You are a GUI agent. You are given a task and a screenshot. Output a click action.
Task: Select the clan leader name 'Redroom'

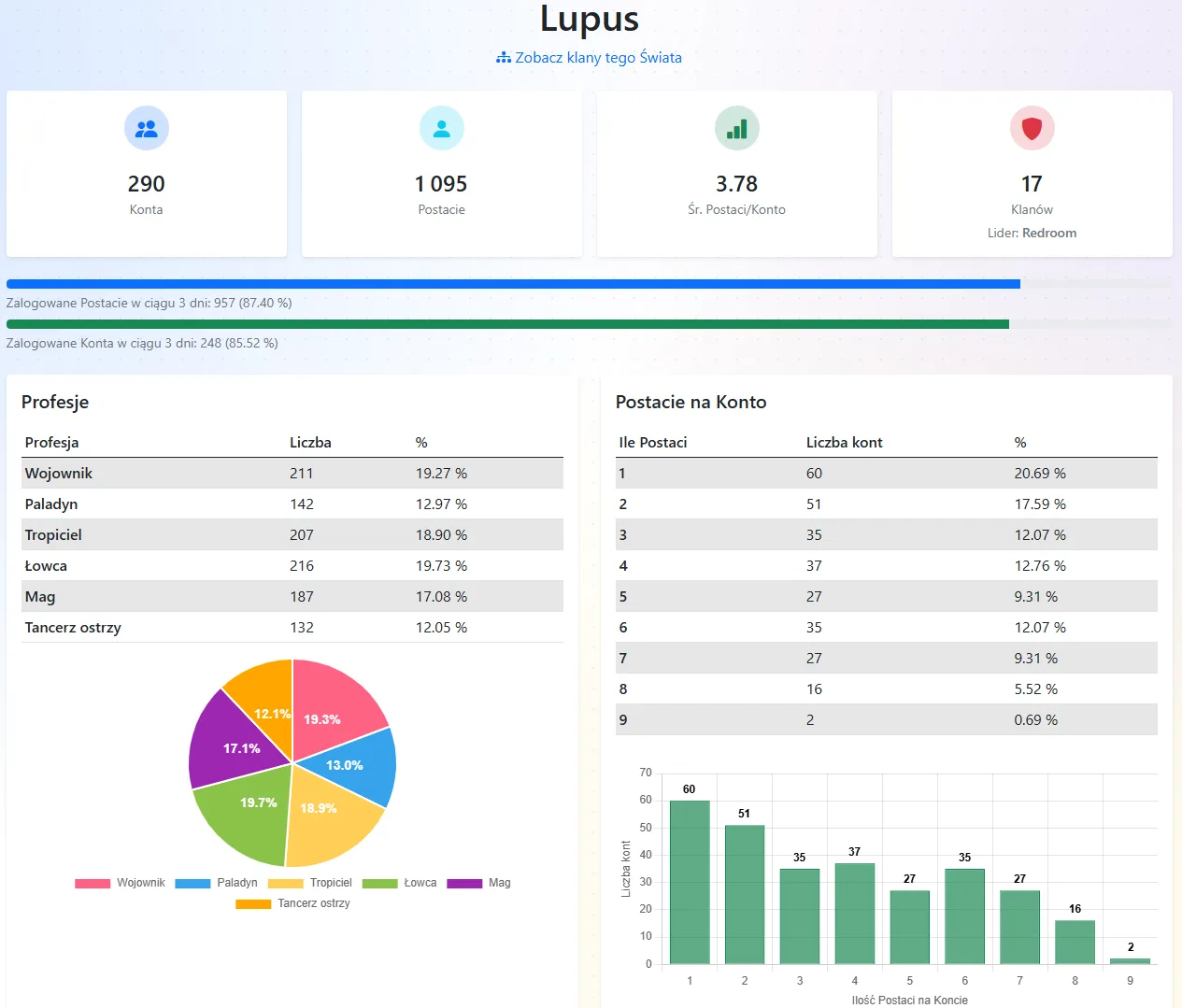pyautogui.click(x=1049, y=234)
